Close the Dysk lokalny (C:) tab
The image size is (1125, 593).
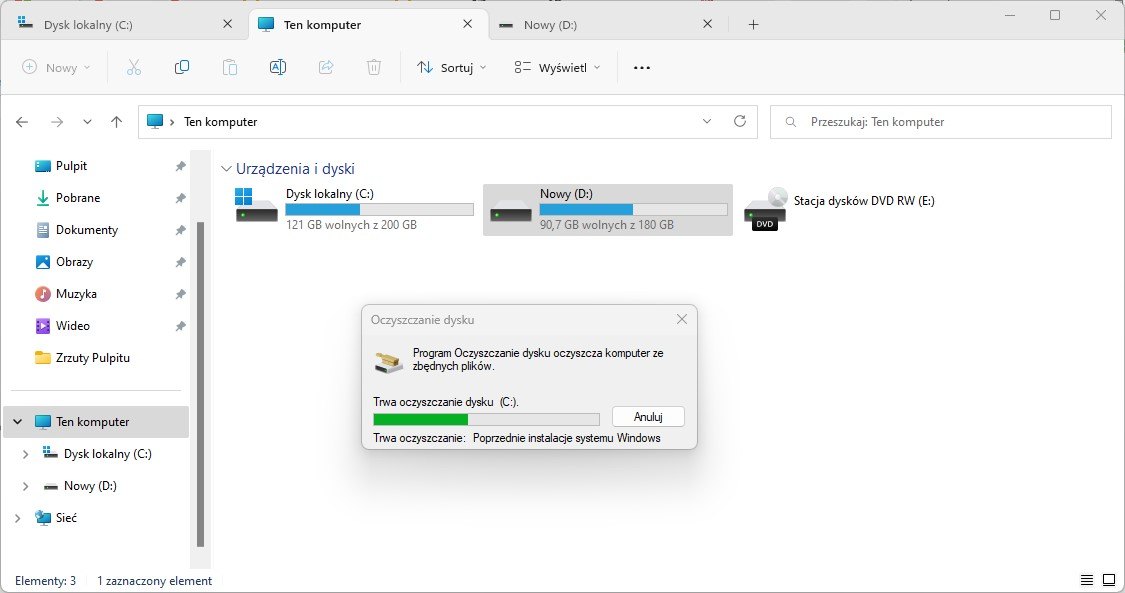point(227,24)
